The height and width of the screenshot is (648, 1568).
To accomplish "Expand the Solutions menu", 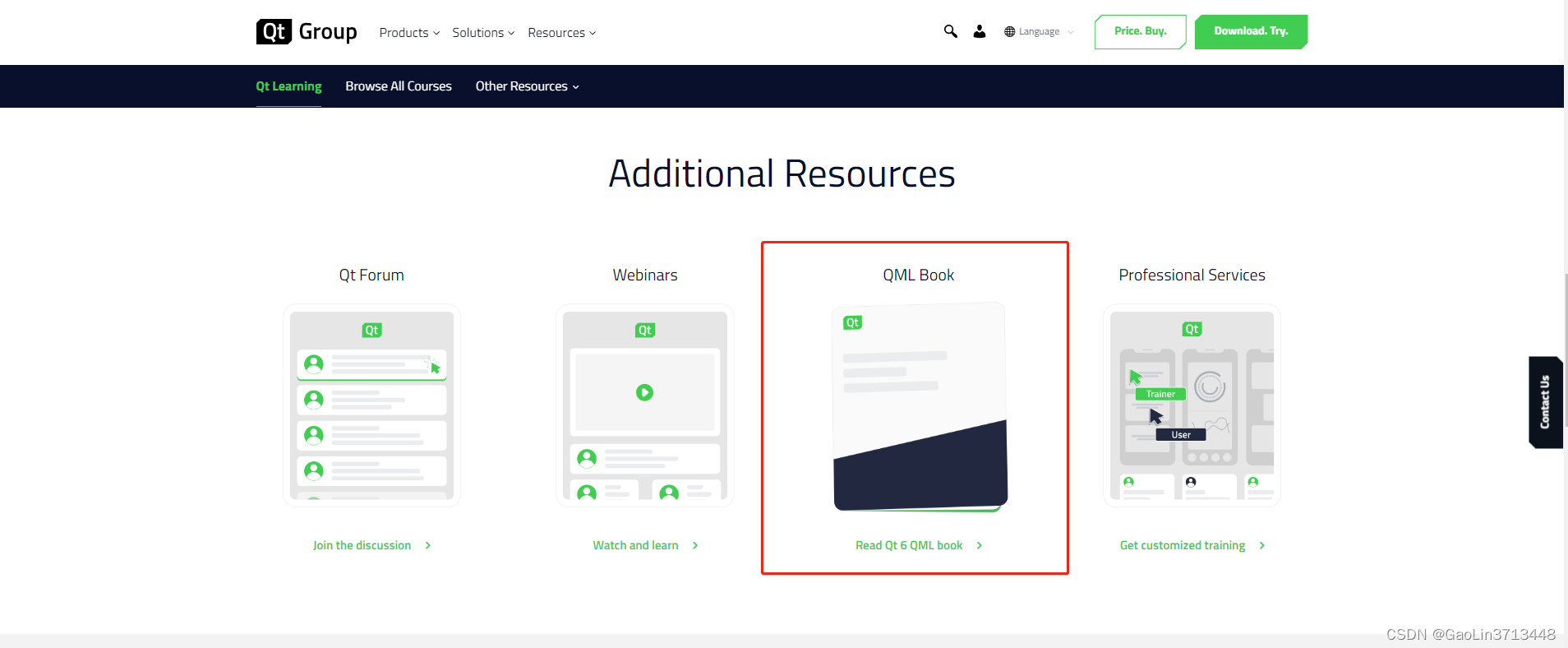I will [x=483, y=33].
